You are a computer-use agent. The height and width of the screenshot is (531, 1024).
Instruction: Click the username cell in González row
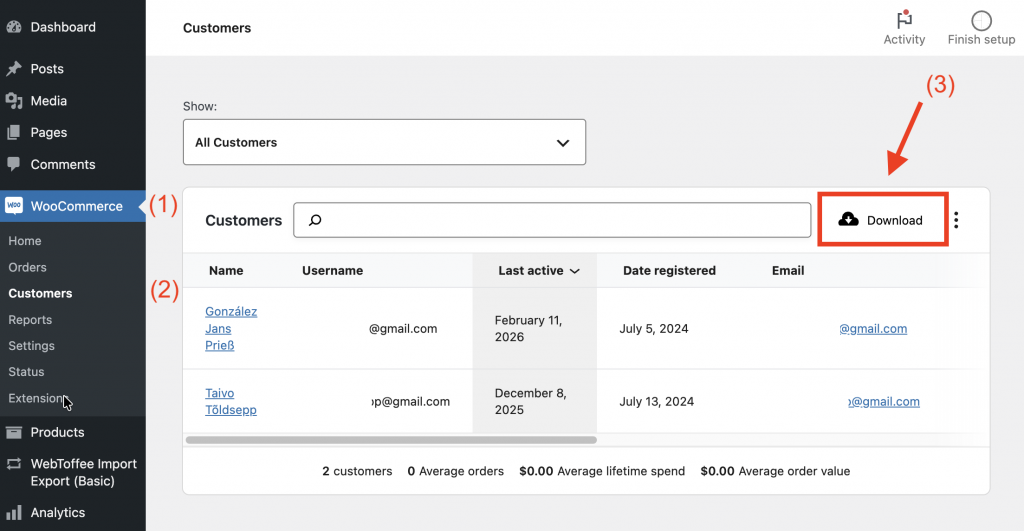point(403,329)
